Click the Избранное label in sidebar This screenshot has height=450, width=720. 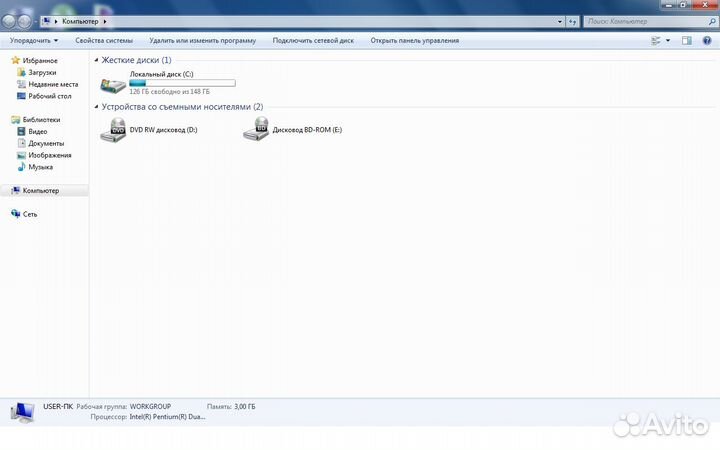pos(40,61)
